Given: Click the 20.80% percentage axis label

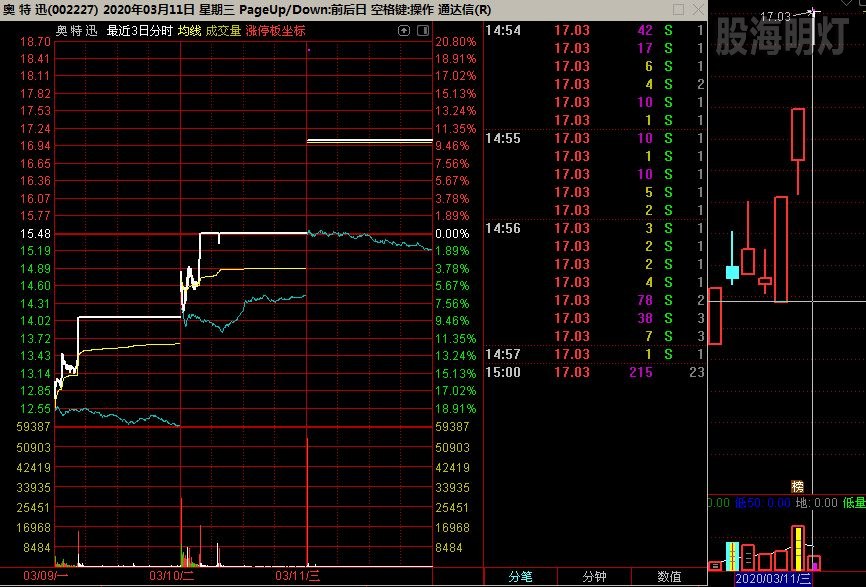Looking at the screenshot, I should coord(456,42).
